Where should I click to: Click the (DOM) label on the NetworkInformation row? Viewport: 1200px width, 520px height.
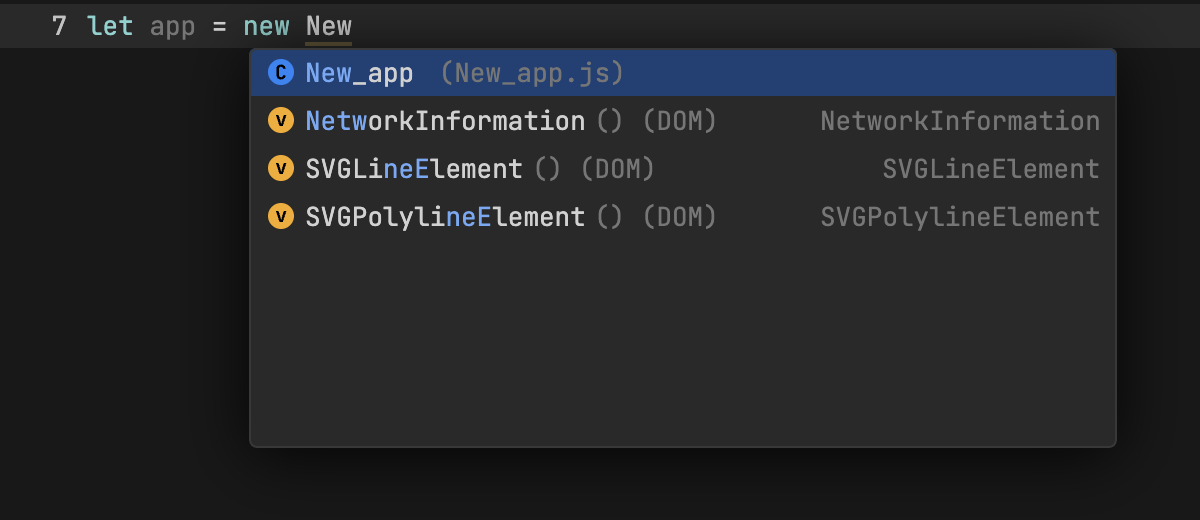click(x=679, y=121)
